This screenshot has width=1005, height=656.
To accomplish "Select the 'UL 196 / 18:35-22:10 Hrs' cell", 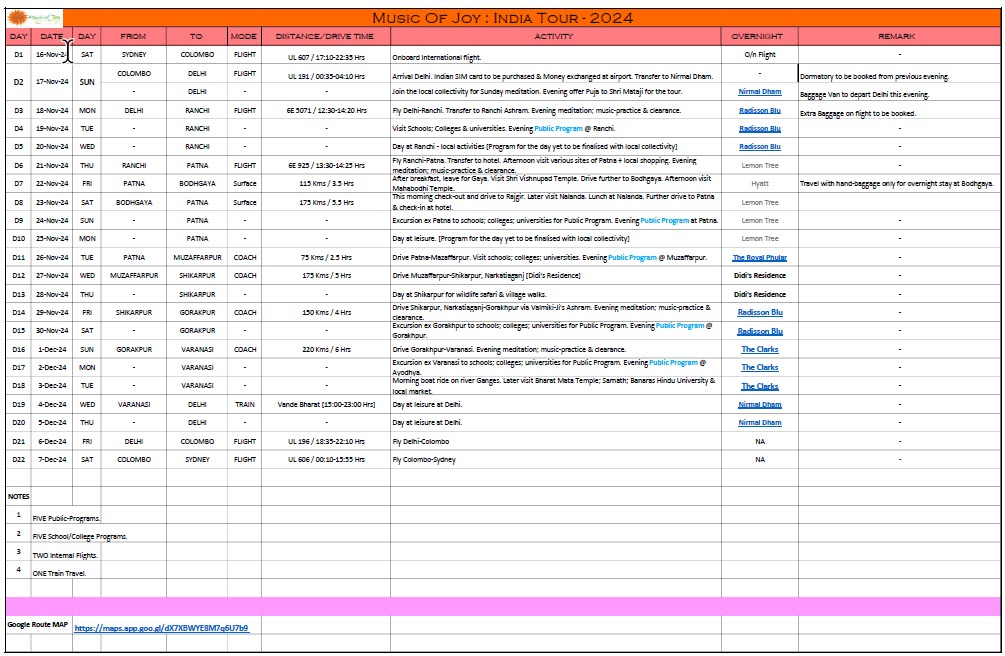I will pyautogui.click(x=326, y=441).
